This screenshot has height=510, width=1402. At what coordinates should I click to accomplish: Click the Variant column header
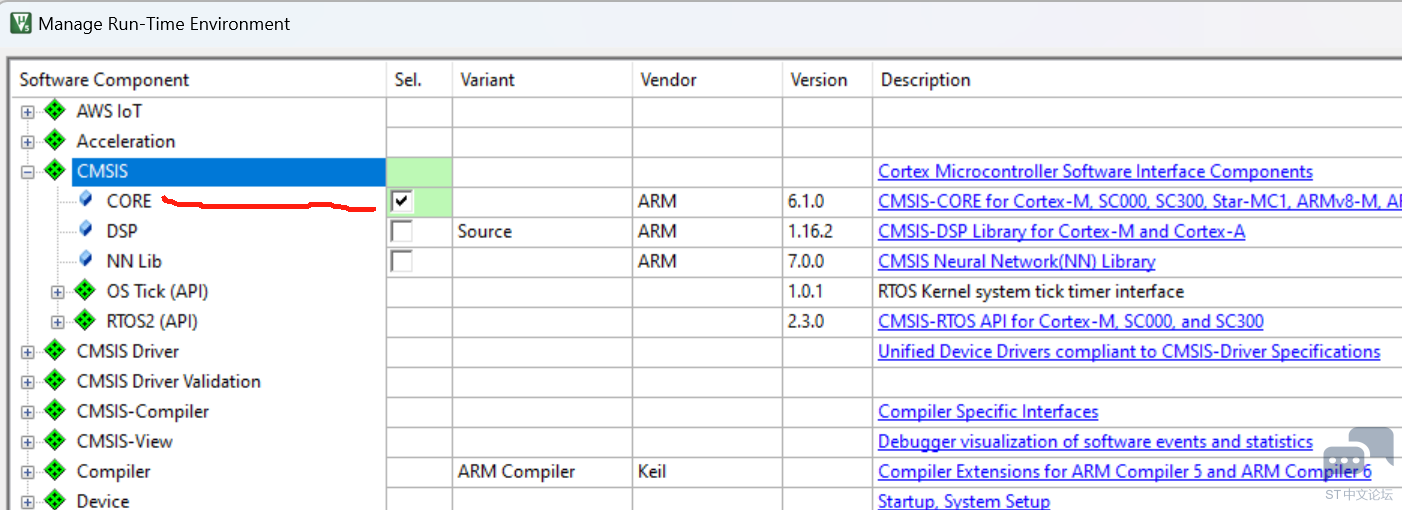[542, 80]
